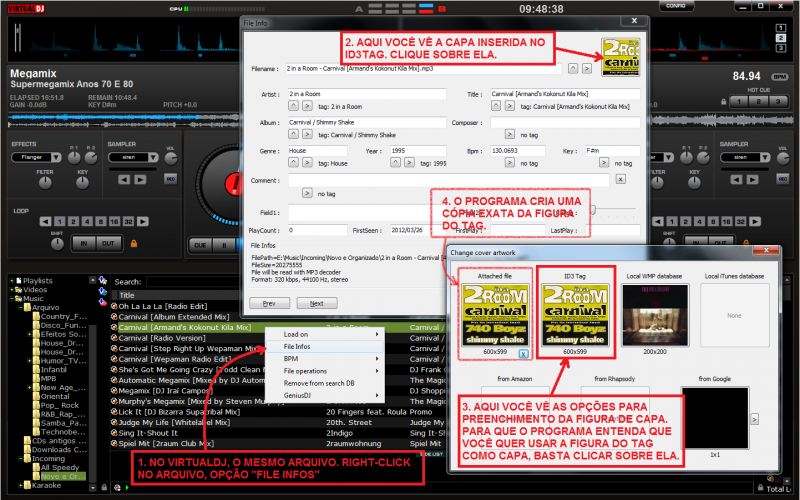This screenshot has width=800, height=500.
Task: Click left deck sampler VOL knob
Action: point(171,159)
